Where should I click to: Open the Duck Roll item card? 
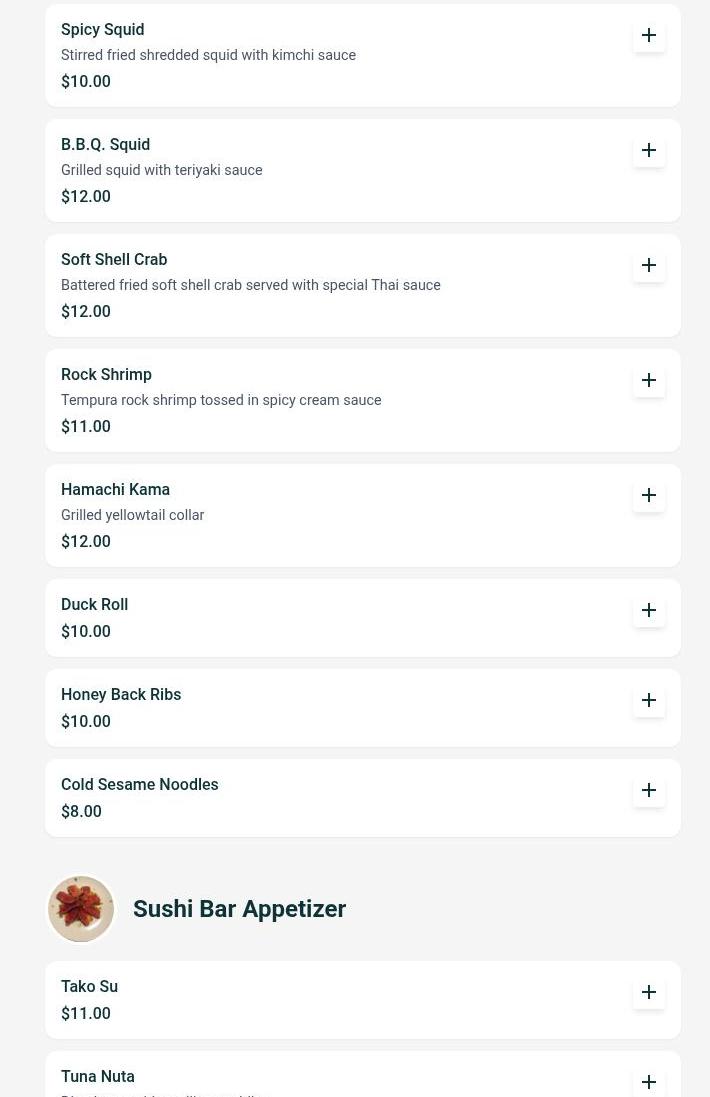[x=362, y=618]
